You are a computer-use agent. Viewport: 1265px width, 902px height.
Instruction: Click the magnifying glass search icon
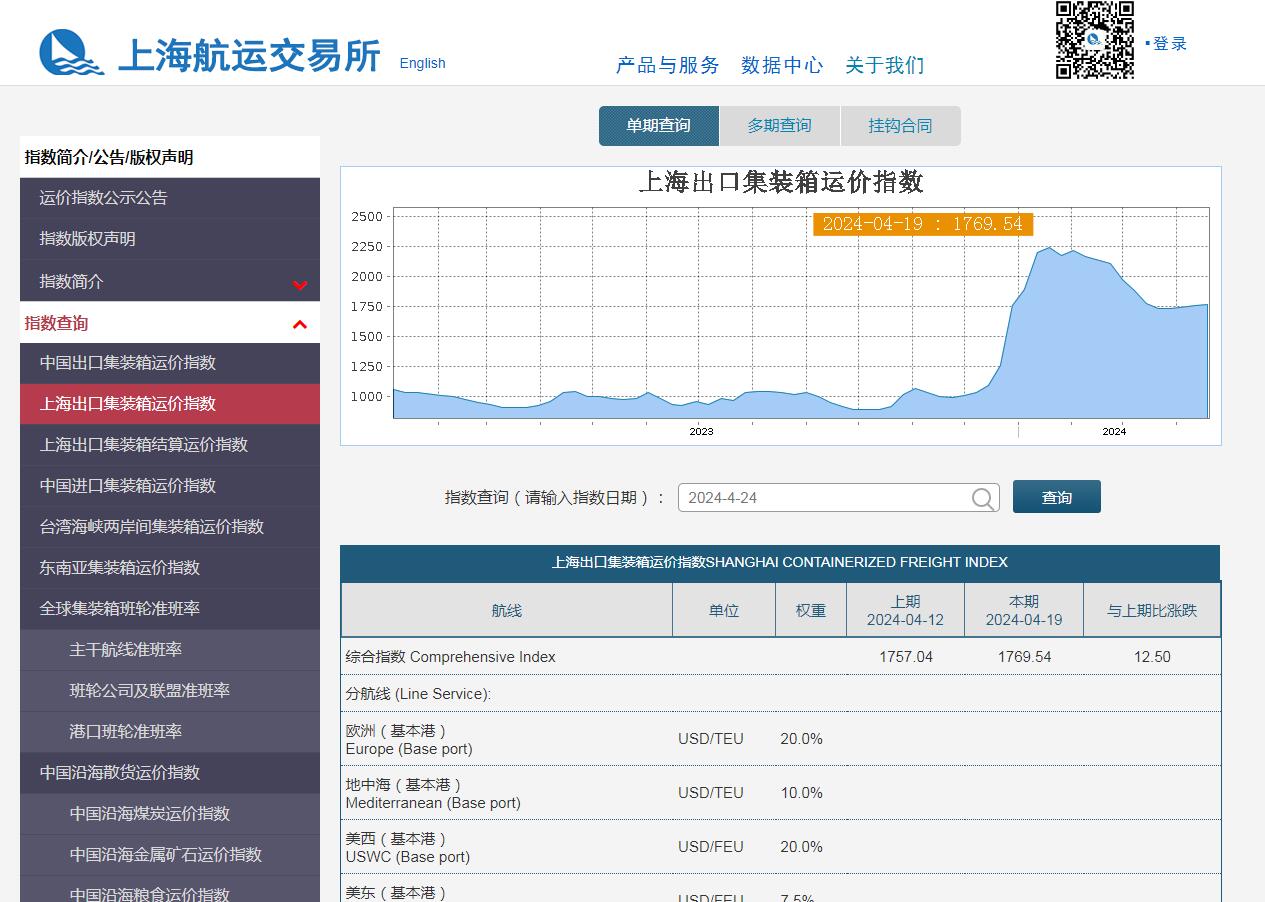[x=982, y=497]
